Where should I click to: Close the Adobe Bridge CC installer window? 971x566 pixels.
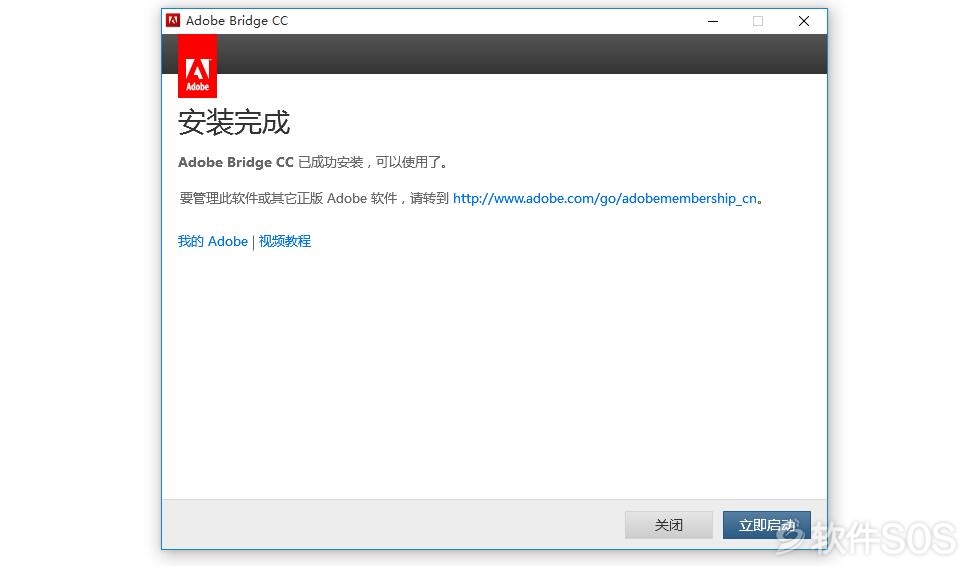click(x=804, y=21)
